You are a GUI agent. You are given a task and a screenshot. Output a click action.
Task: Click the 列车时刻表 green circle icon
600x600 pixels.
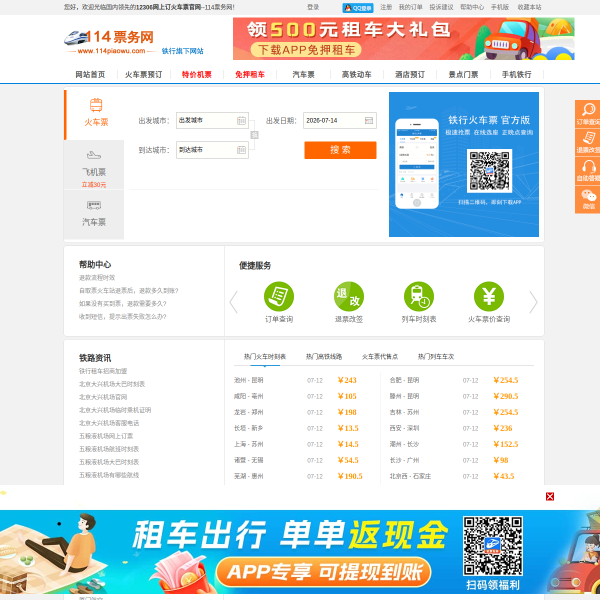tap(419, 297)
